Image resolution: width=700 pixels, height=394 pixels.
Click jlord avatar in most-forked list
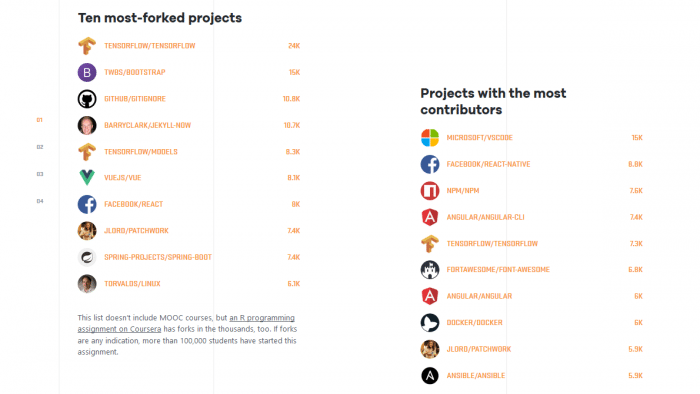tap(87, 231)
